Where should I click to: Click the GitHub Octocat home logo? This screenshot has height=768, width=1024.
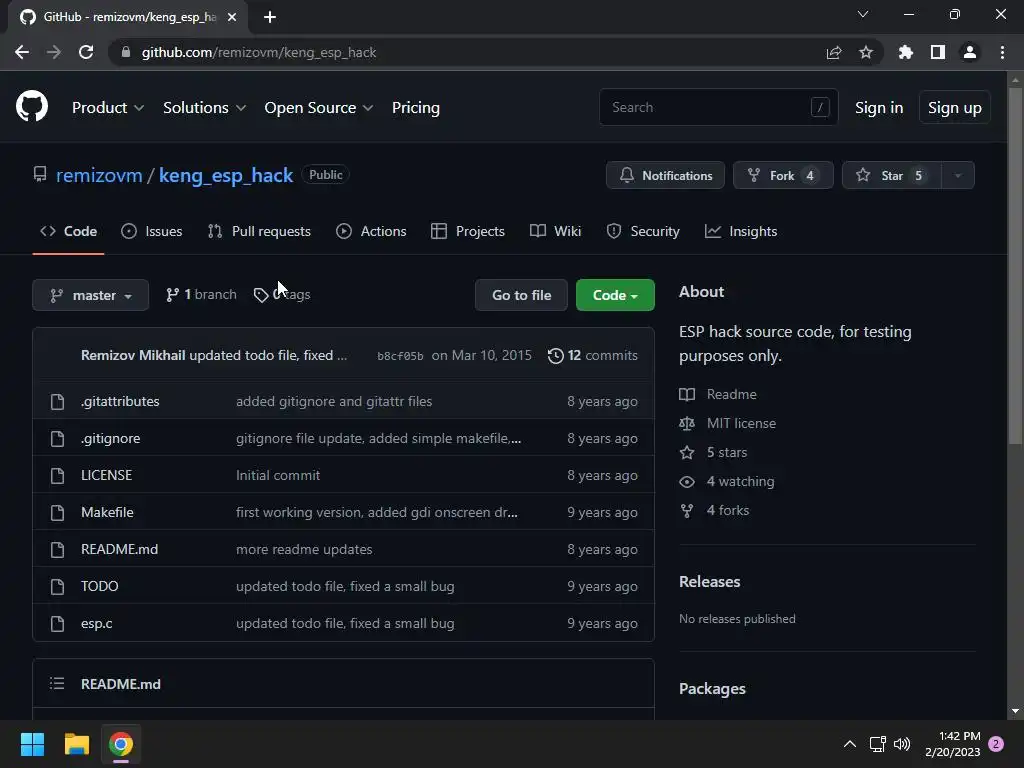pos(32,107)
